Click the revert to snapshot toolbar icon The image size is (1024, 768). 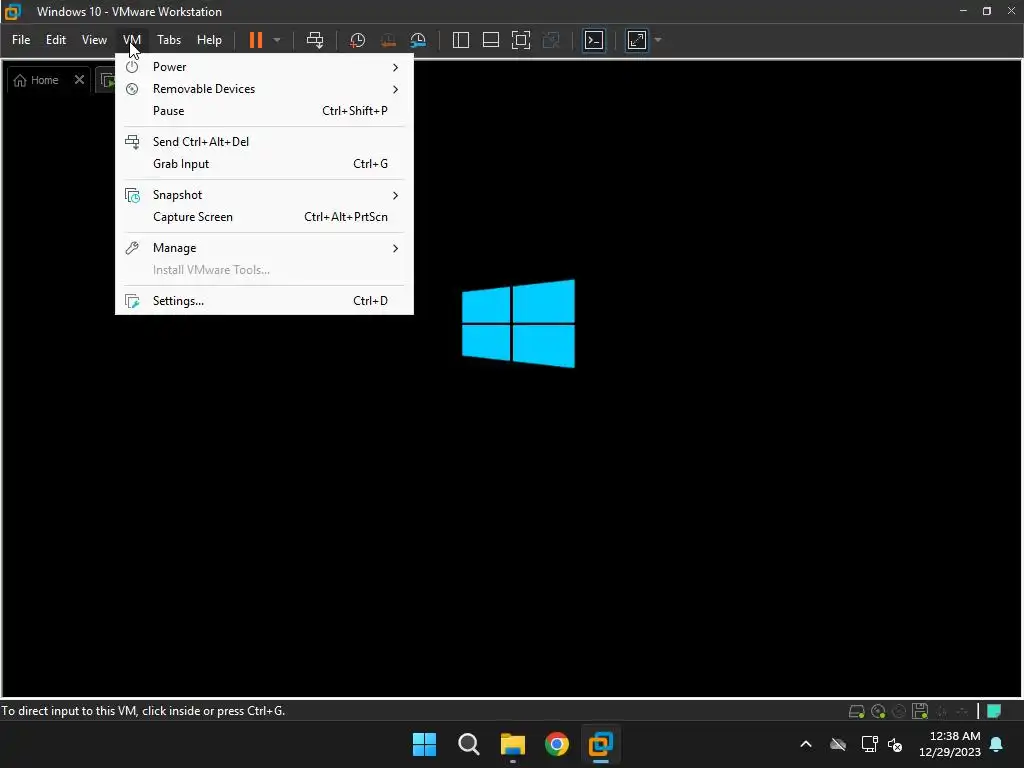(388, 40)
